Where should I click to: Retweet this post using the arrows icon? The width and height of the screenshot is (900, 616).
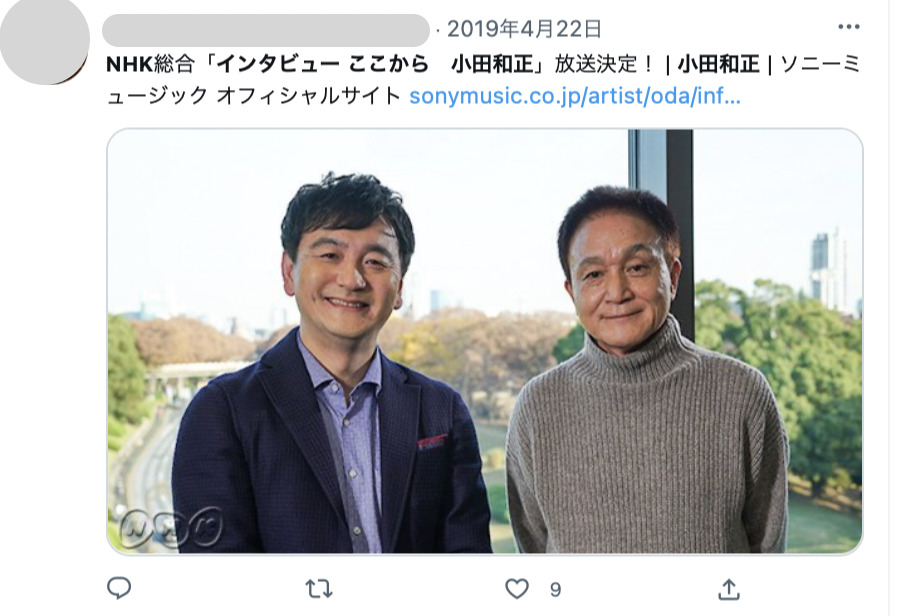318,588
